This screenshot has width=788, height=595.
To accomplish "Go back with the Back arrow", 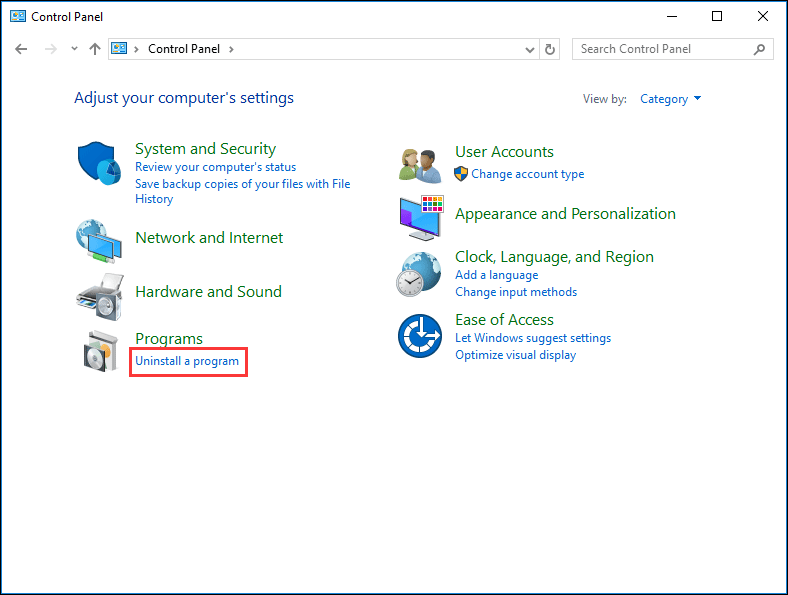I will [x=21, y=49].
